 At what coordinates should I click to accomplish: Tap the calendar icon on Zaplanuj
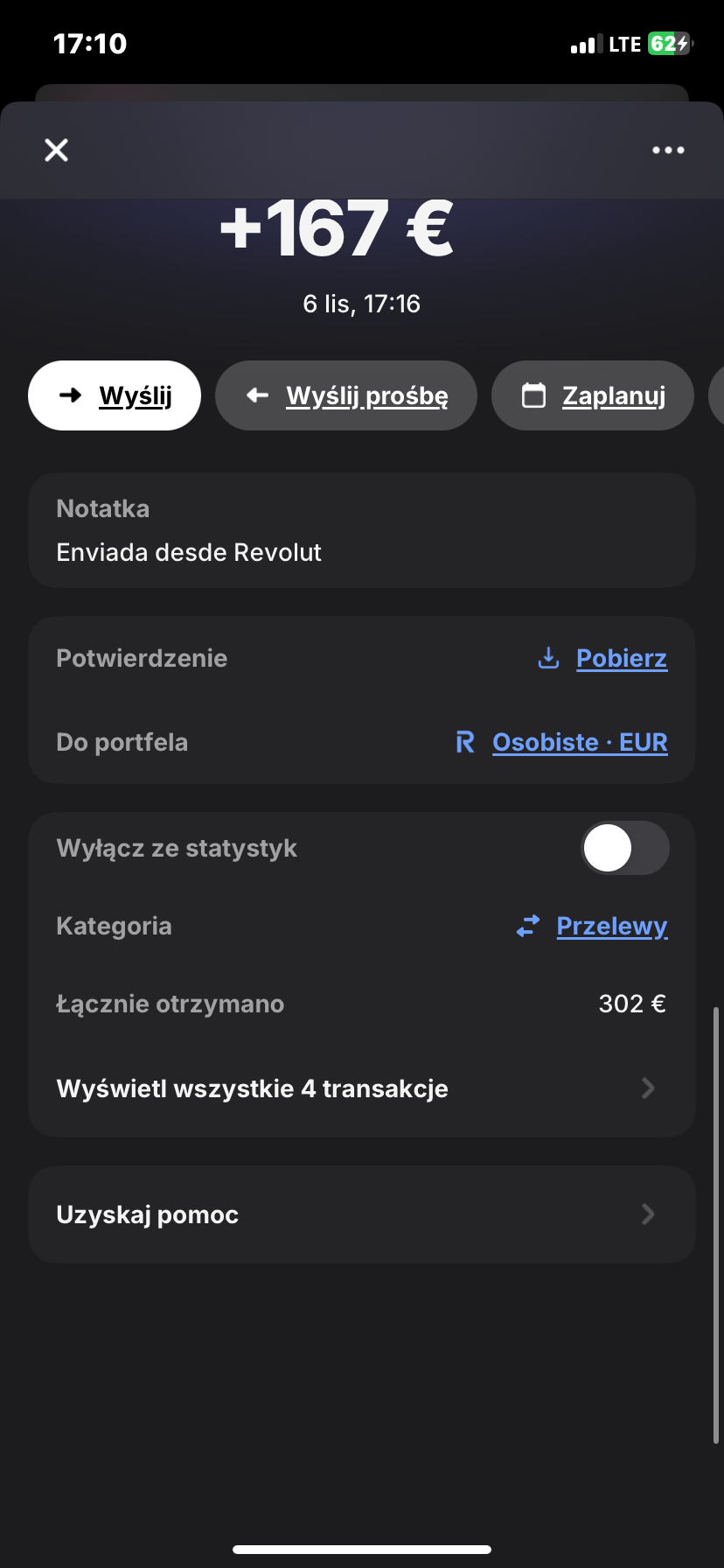pos(533,395)
